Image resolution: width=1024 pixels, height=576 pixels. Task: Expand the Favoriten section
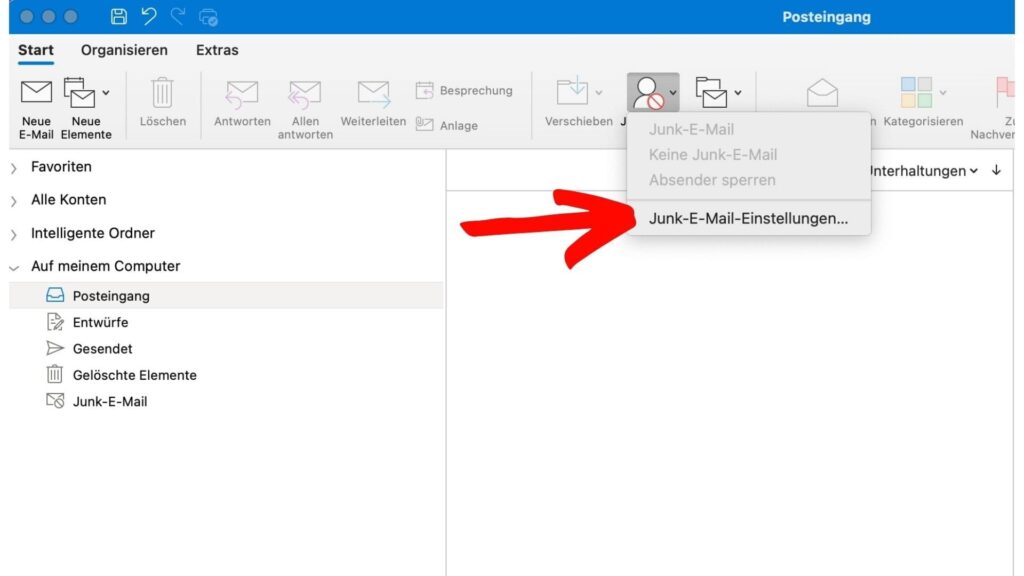pos(14,168)
